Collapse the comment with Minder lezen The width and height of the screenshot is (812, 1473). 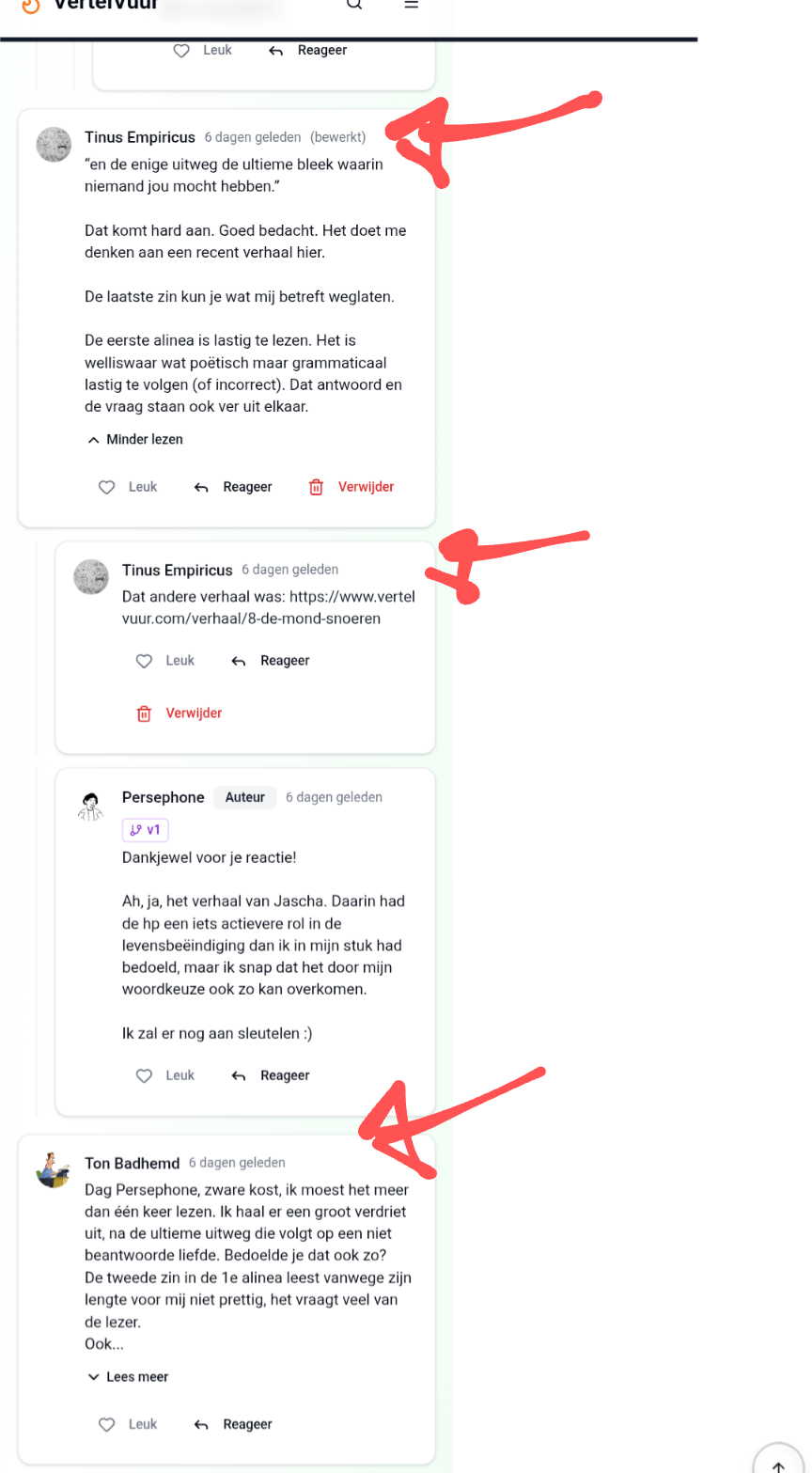point(135,439)
